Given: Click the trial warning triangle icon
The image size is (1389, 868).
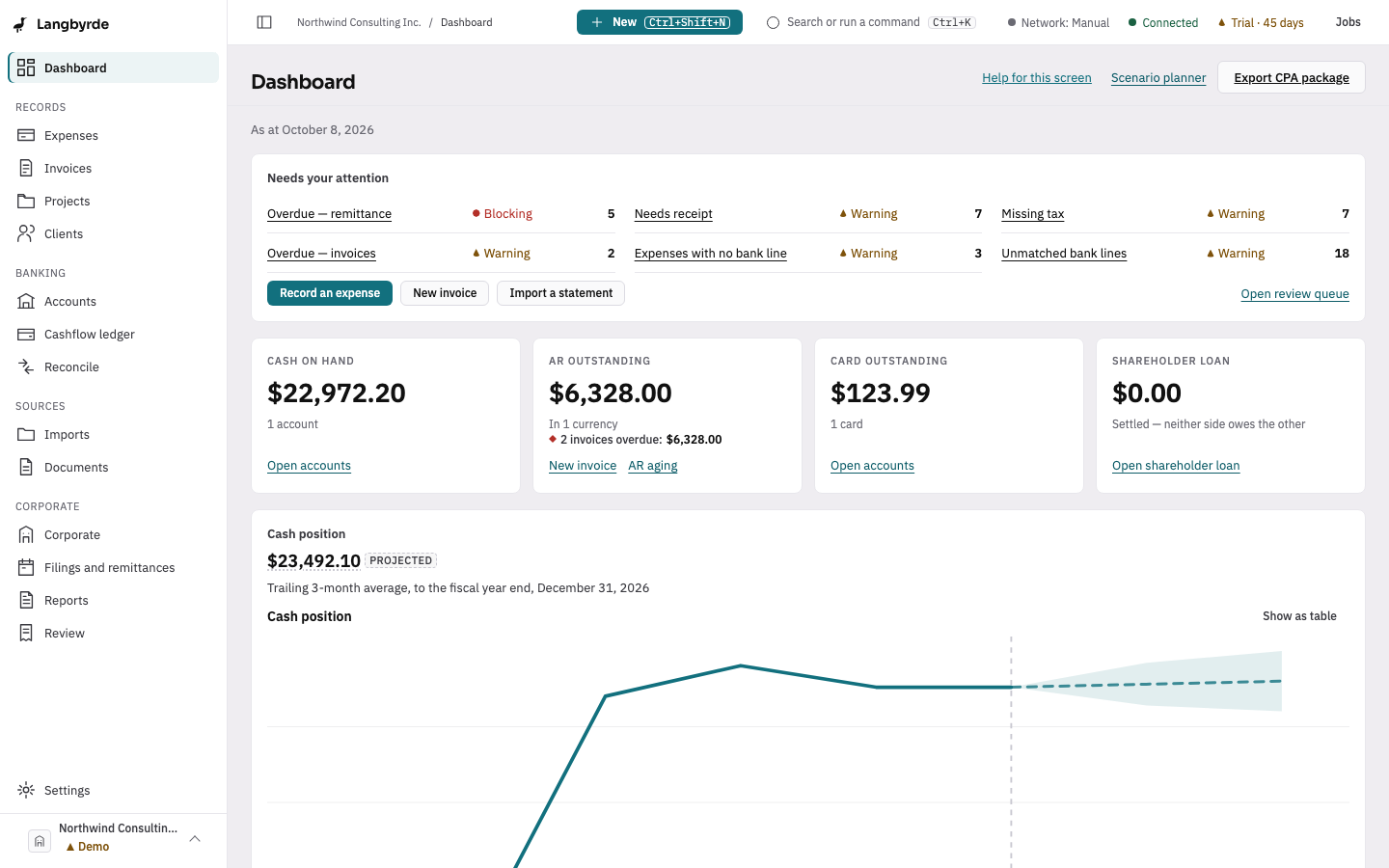Looking at the screenshot, I should 1222,22.
